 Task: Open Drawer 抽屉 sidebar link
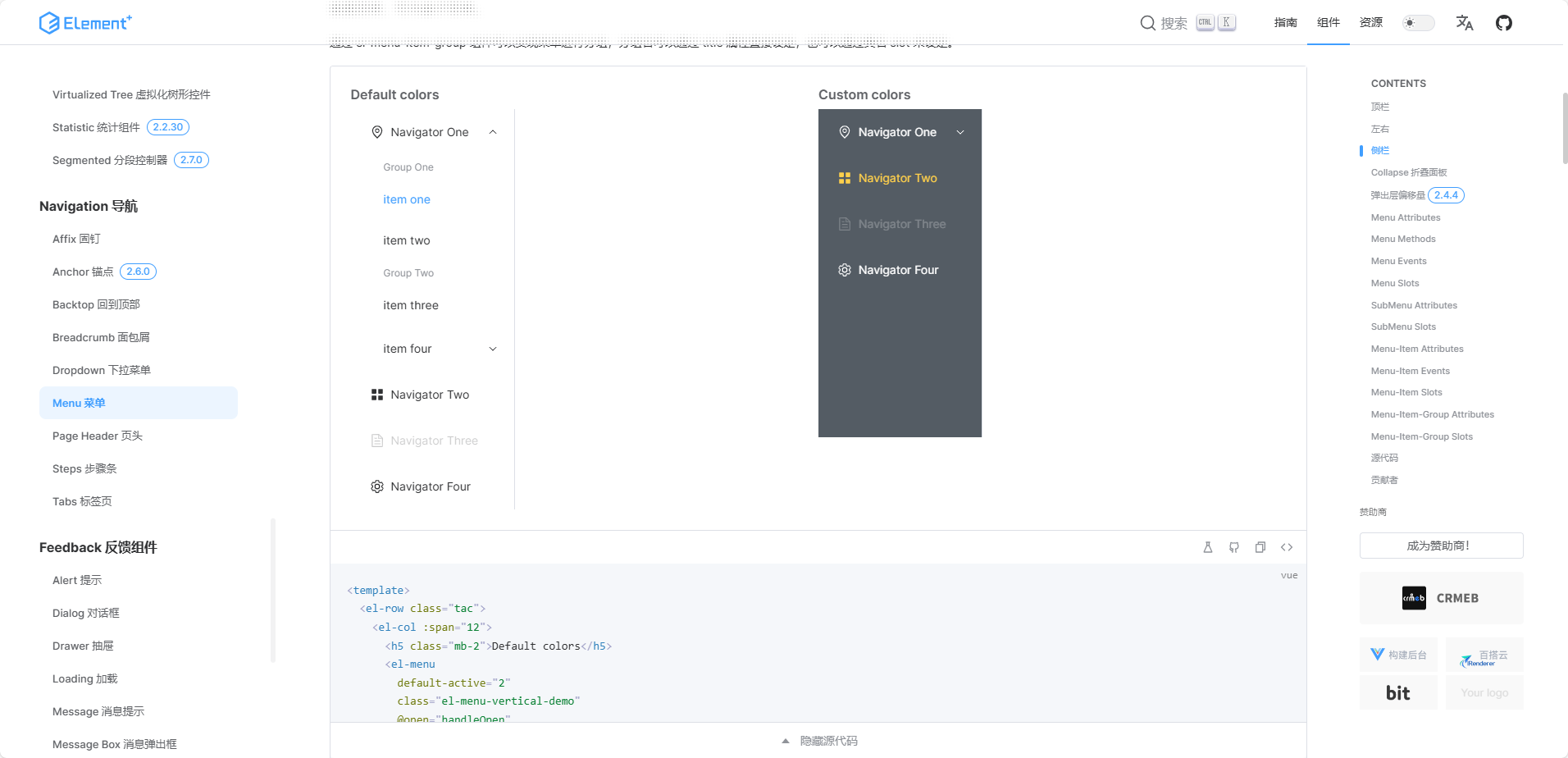pos(83,646)
